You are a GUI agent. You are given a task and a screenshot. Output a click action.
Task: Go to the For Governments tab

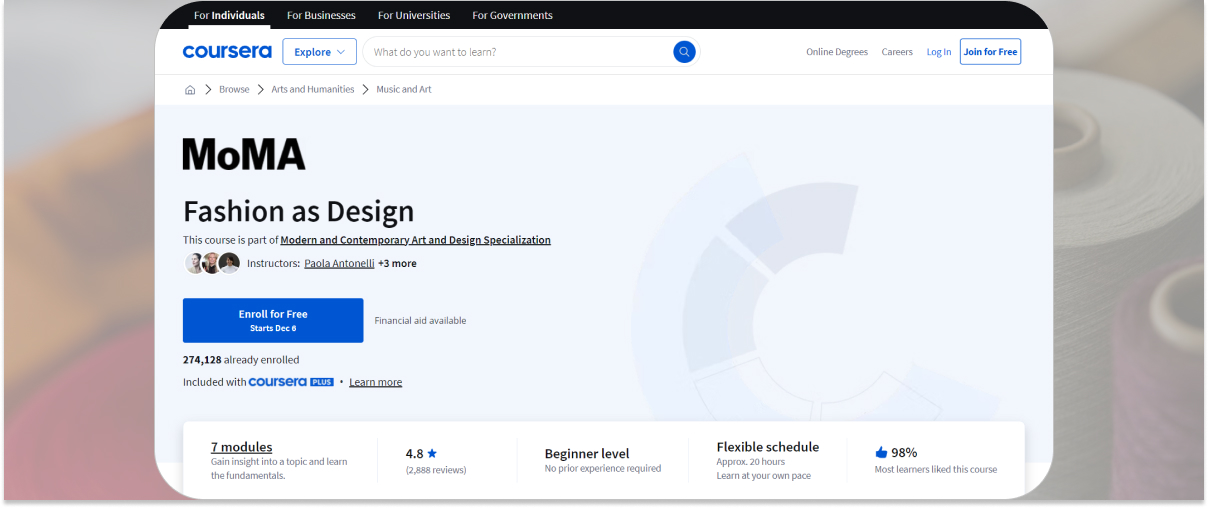point(512,15)
